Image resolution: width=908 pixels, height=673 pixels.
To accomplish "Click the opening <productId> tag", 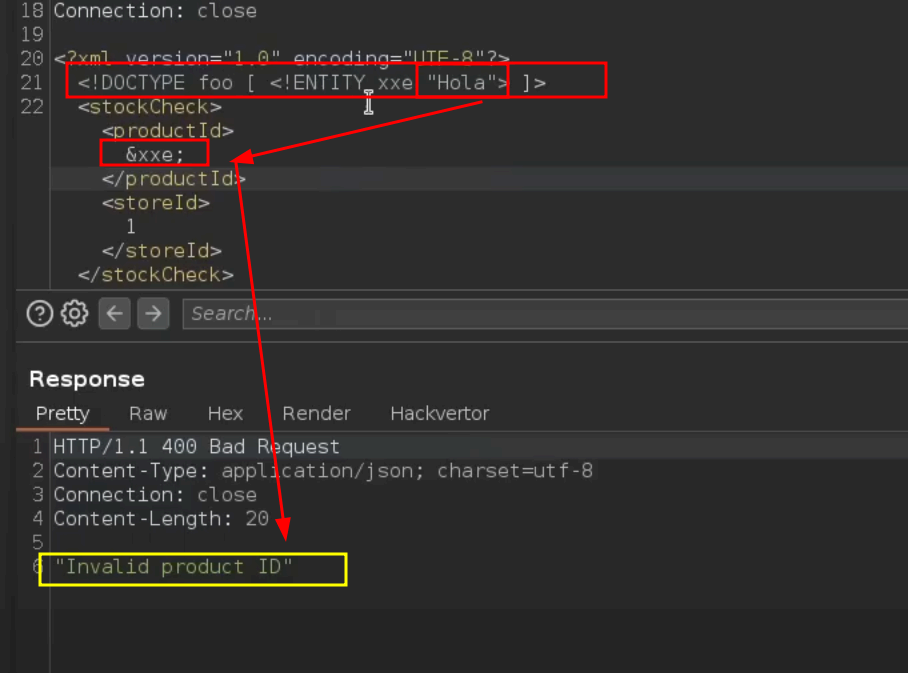I will coord(168,131).
